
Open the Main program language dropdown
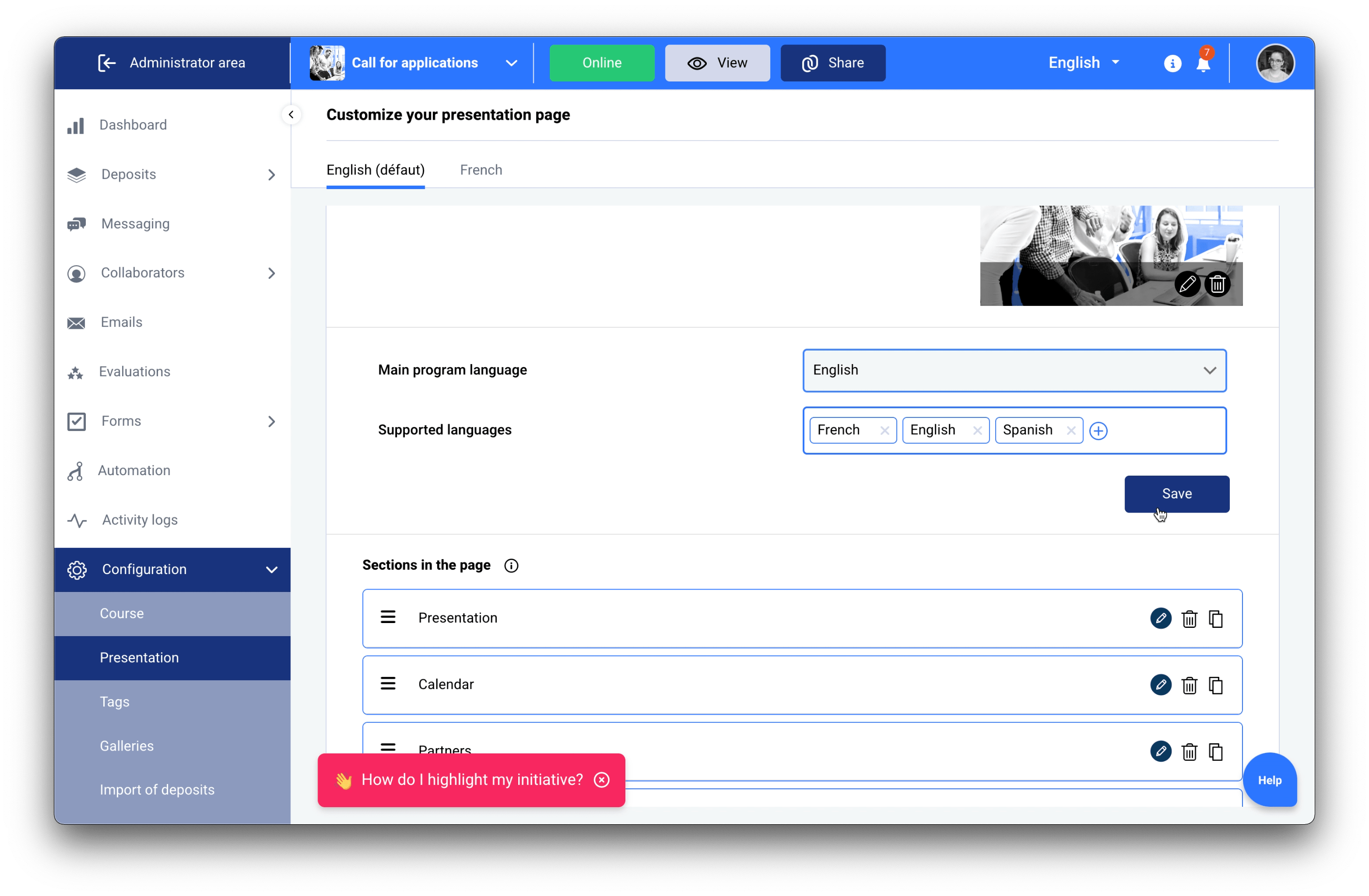tap(1014, 370)
